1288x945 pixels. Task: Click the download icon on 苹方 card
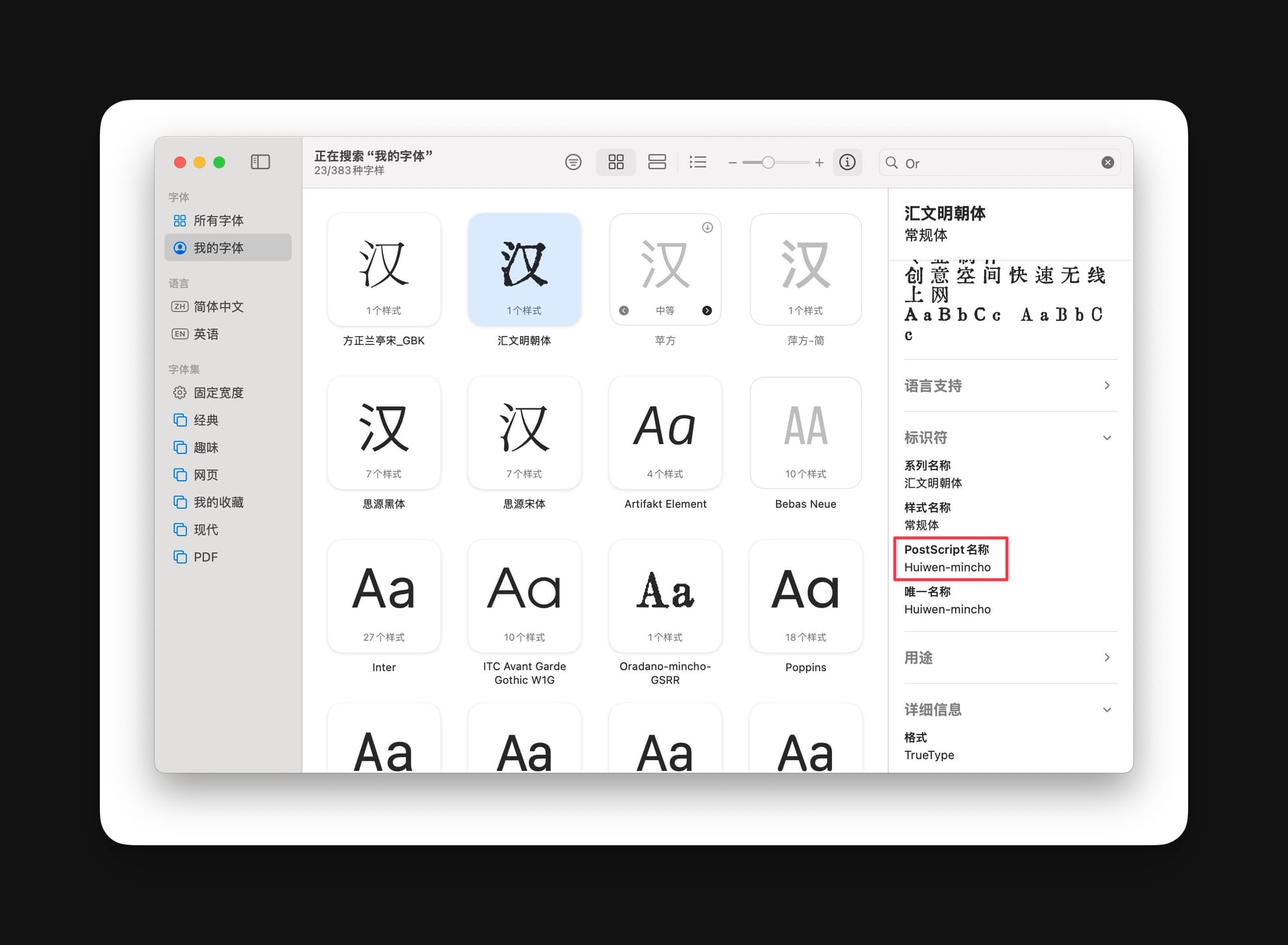coord(707,227)
